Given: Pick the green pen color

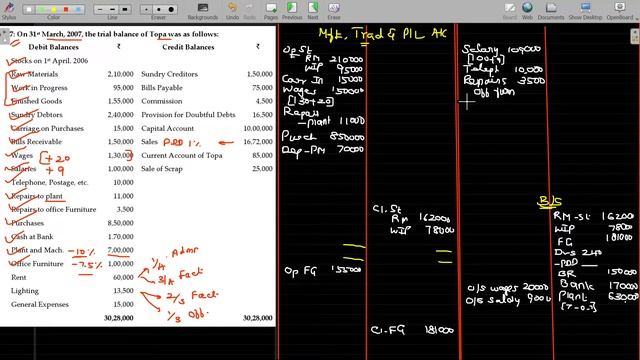Looking at the screenshot, I should tap(41, 9).
